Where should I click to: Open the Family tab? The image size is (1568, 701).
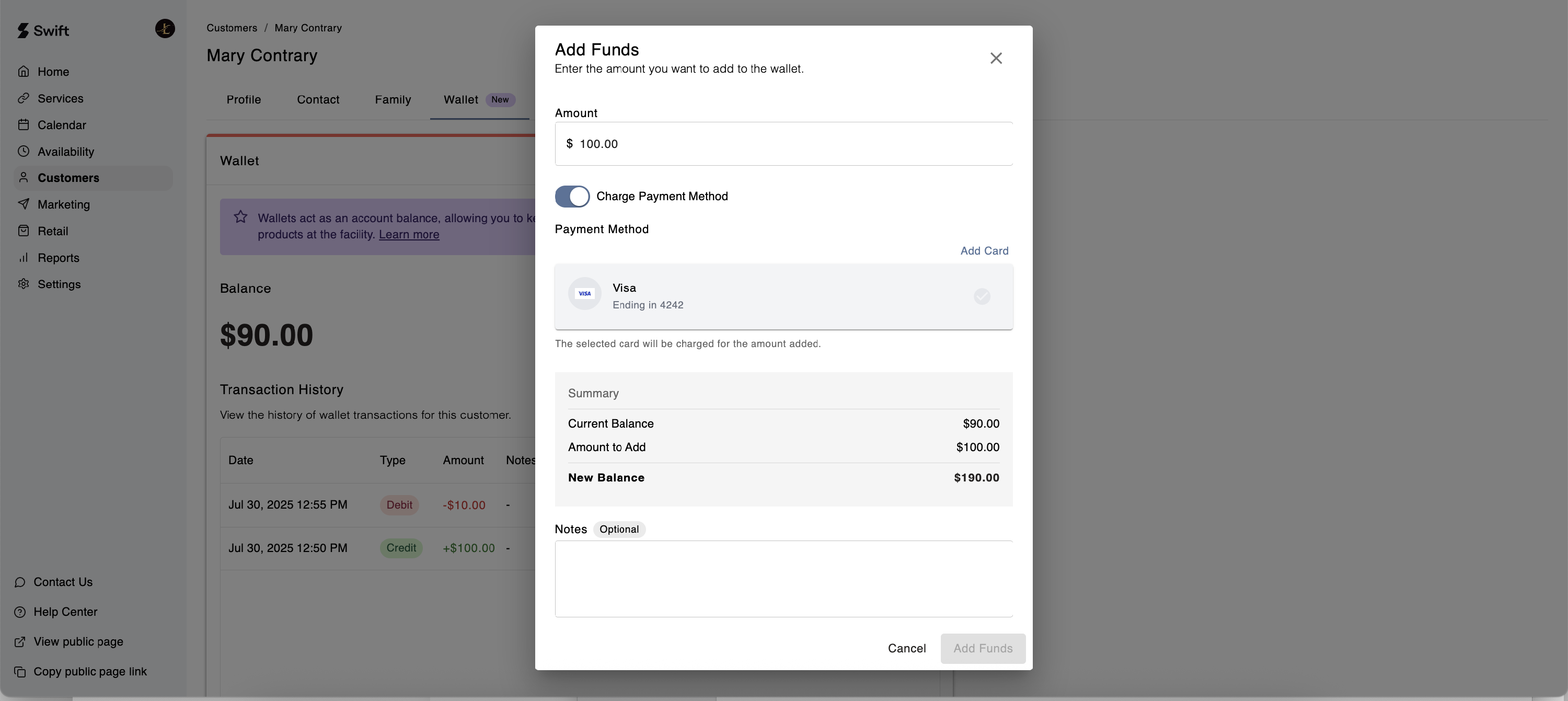click(393, 100)
